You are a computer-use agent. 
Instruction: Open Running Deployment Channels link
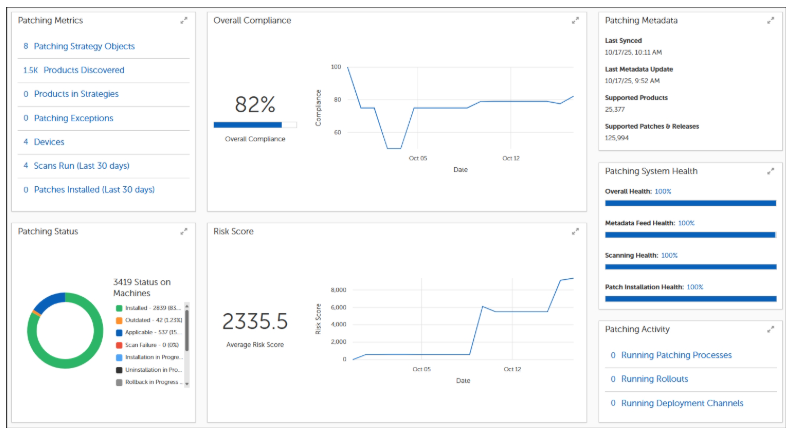[x=682, y=403]
